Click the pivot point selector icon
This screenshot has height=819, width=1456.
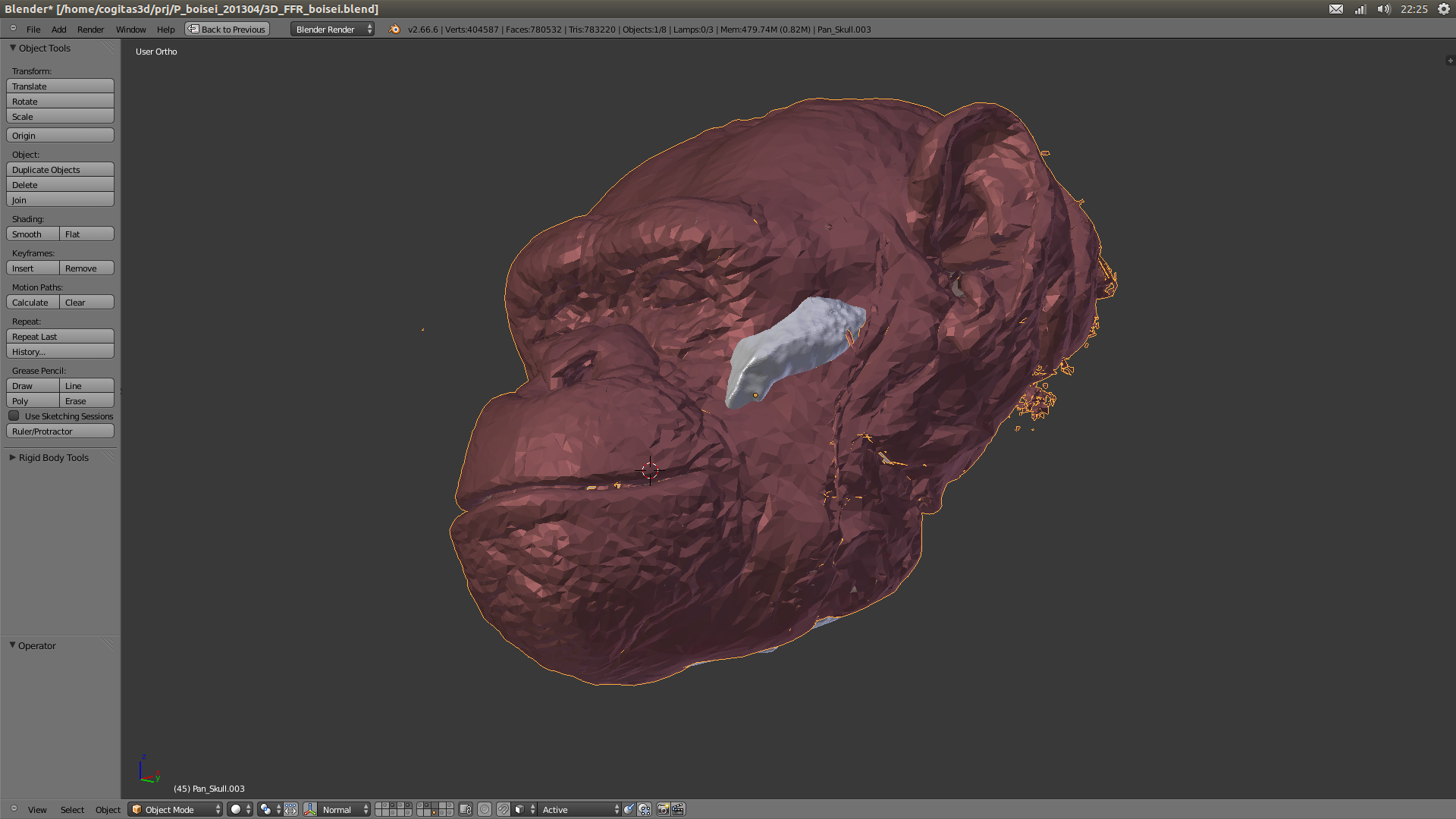[265, 809]
